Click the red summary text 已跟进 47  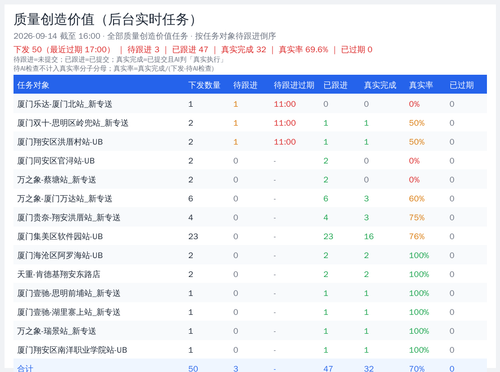[x=190, y=50]
